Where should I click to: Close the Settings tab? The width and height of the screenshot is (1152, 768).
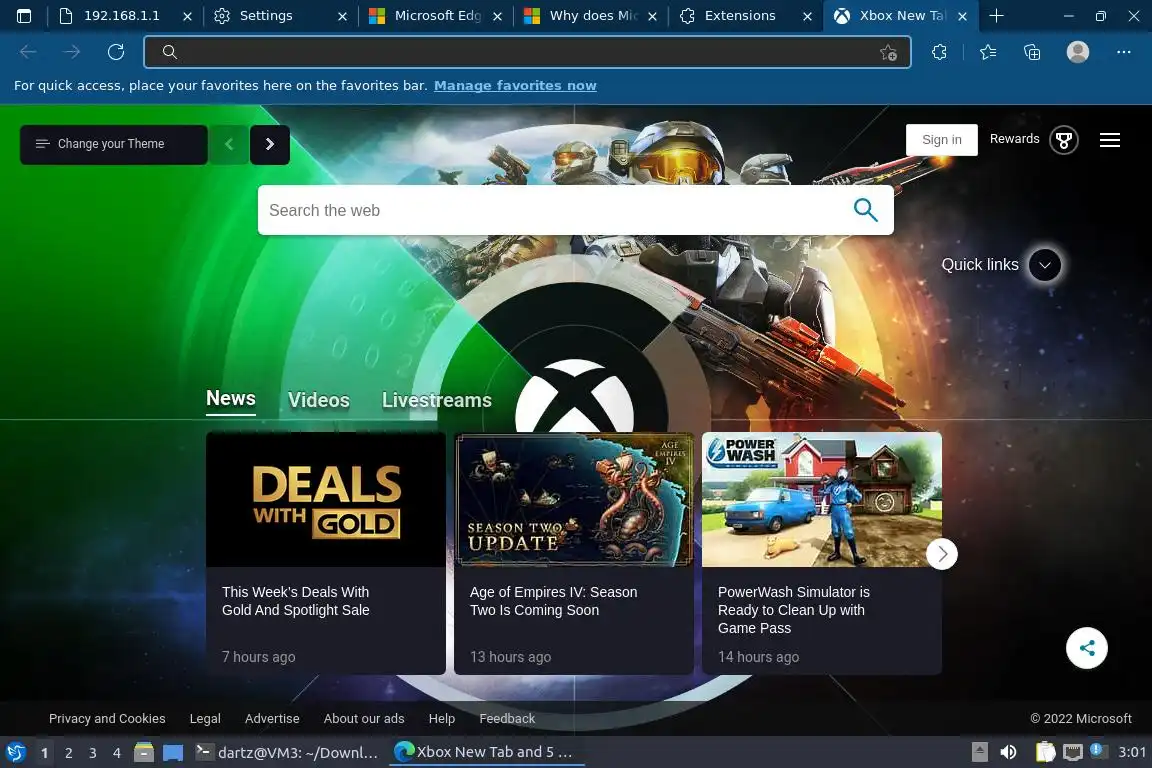point(342,16)
